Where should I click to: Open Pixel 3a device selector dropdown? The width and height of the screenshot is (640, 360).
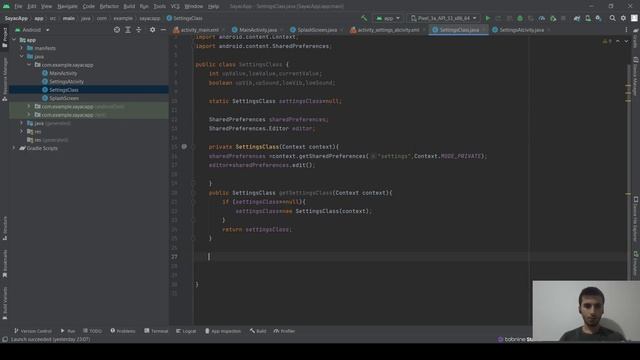click(x=443, y=18)
